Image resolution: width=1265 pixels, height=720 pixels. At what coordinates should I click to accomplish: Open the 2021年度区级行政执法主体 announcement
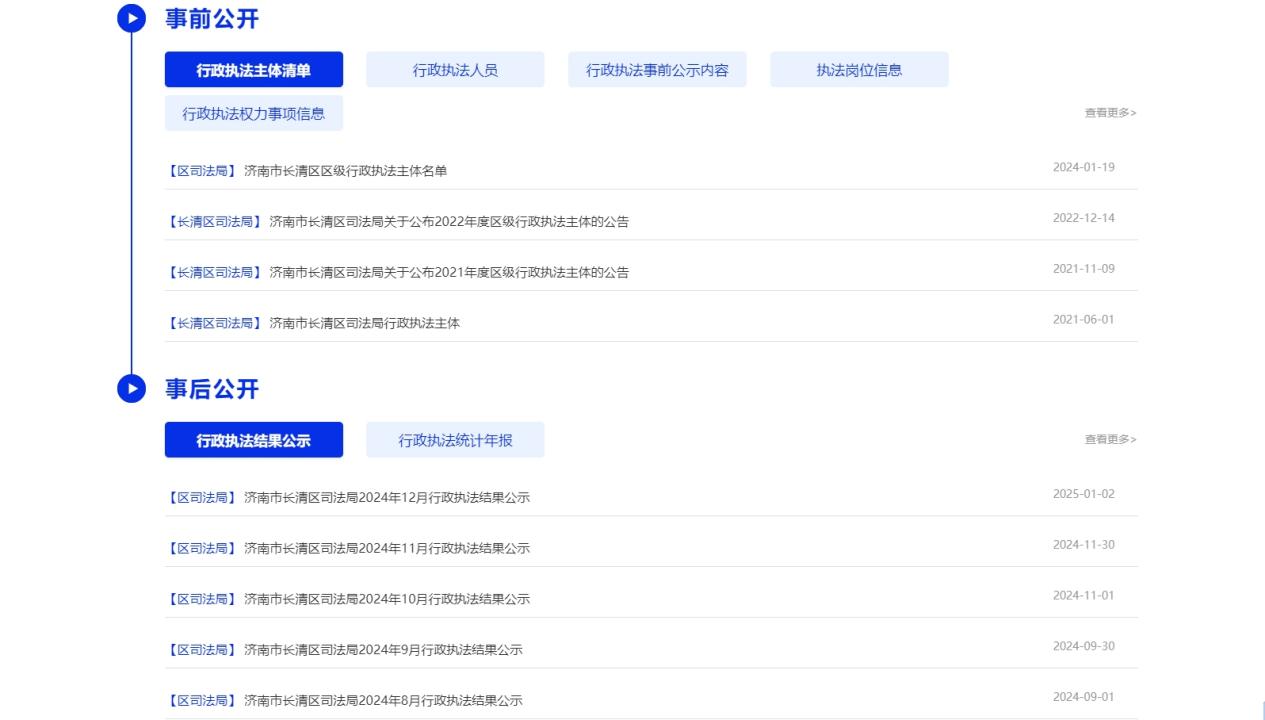tap(449, 273)
